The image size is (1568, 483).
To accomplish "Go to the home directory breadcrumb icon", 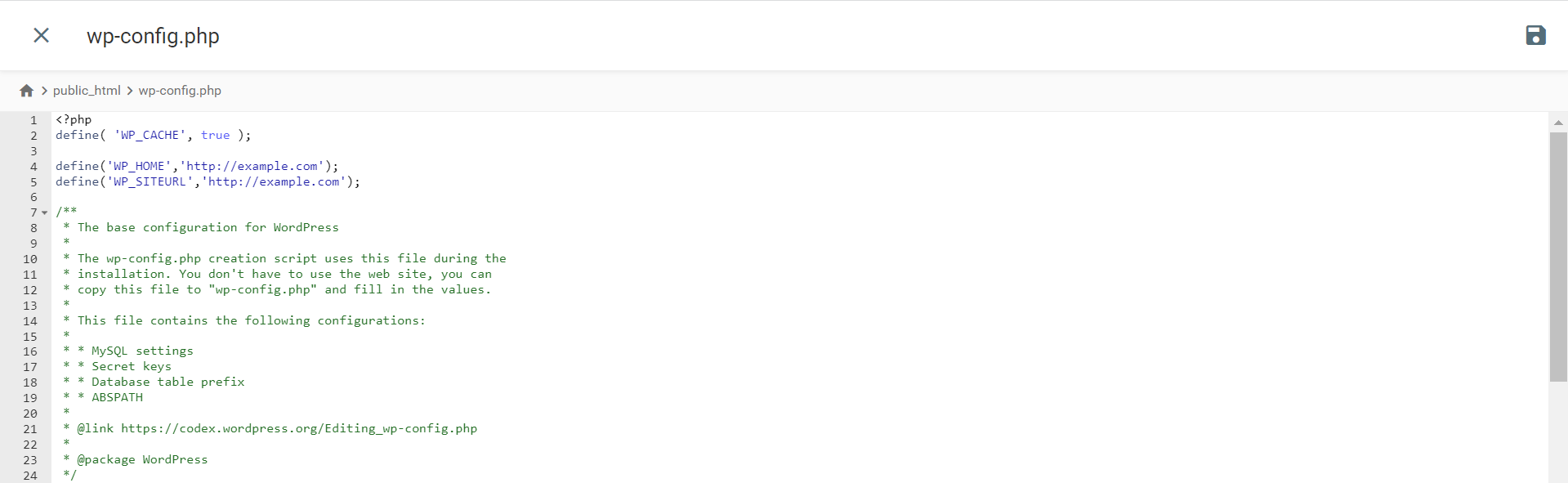I will click(x=27, y=91).
